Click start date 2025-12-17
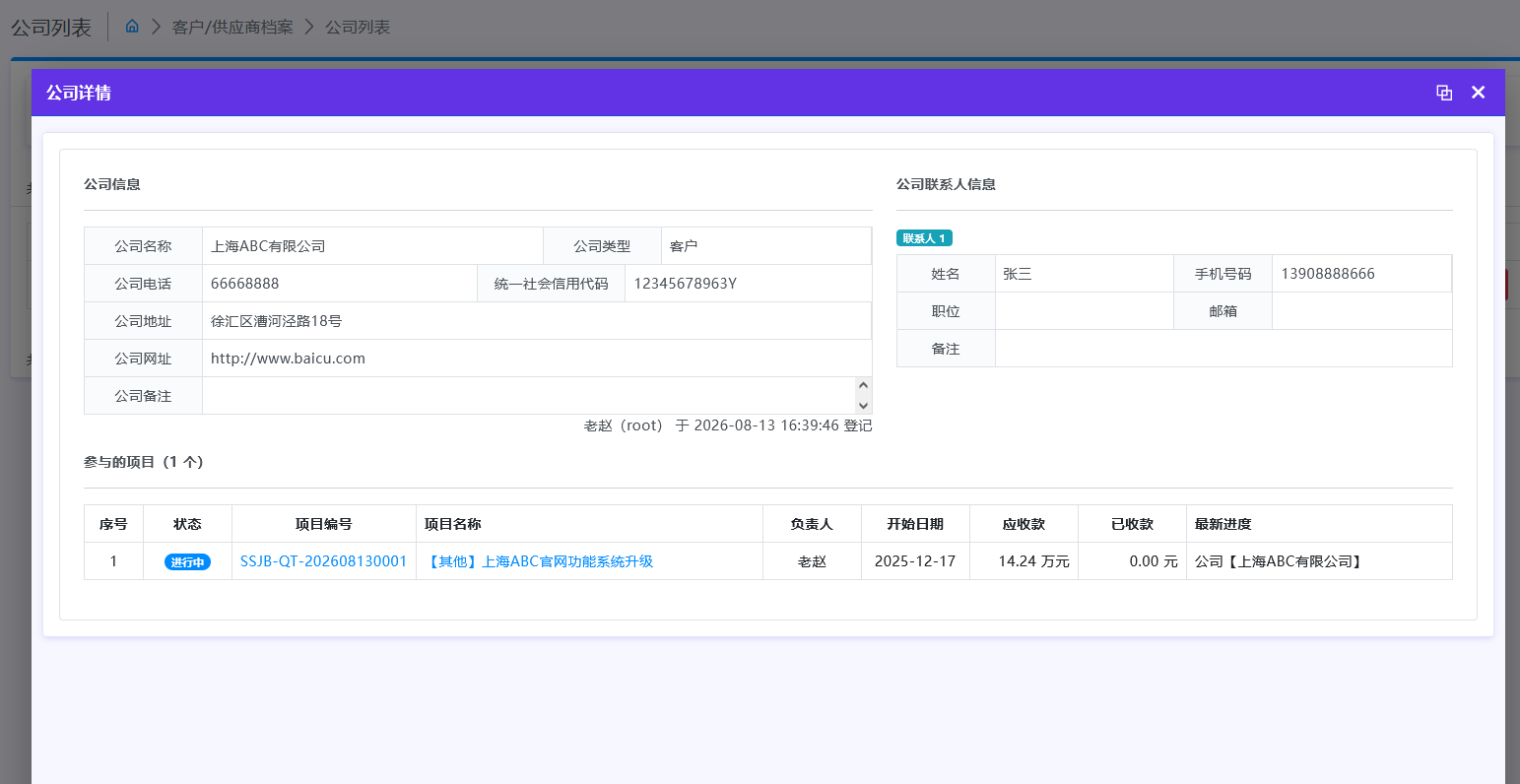This screenshot has height=784, width=1520. (x=915, y=561)
